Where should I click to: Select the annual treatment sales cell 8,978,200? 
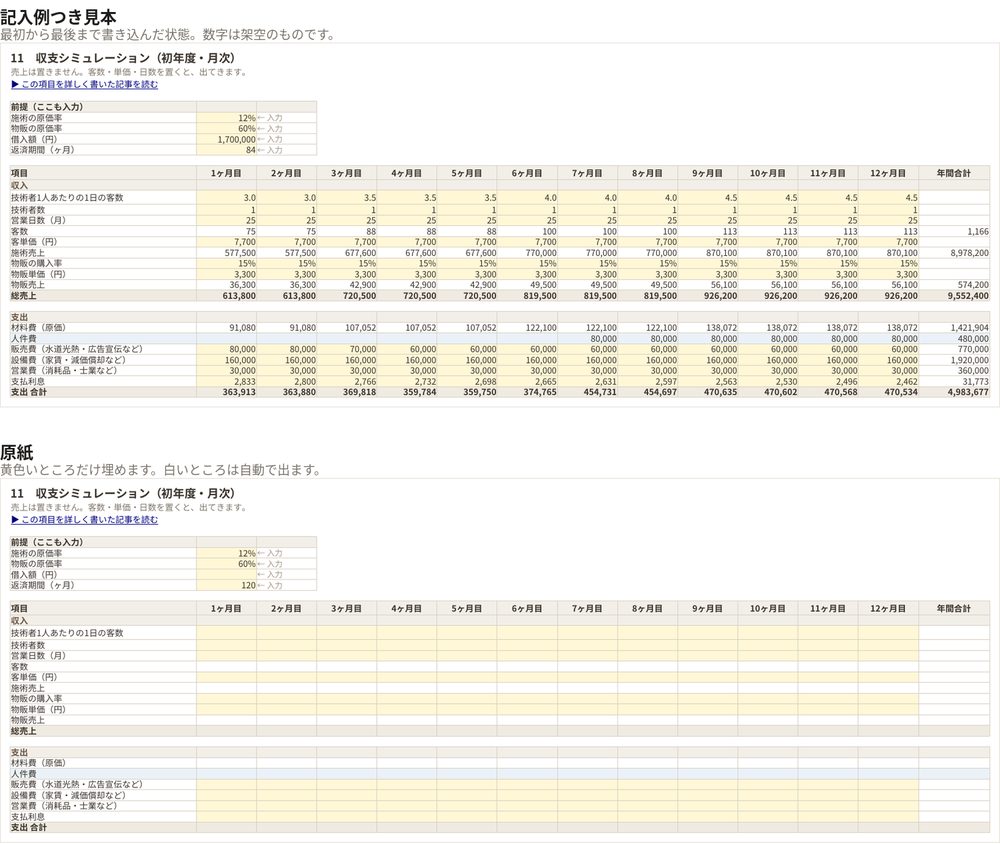955,253
